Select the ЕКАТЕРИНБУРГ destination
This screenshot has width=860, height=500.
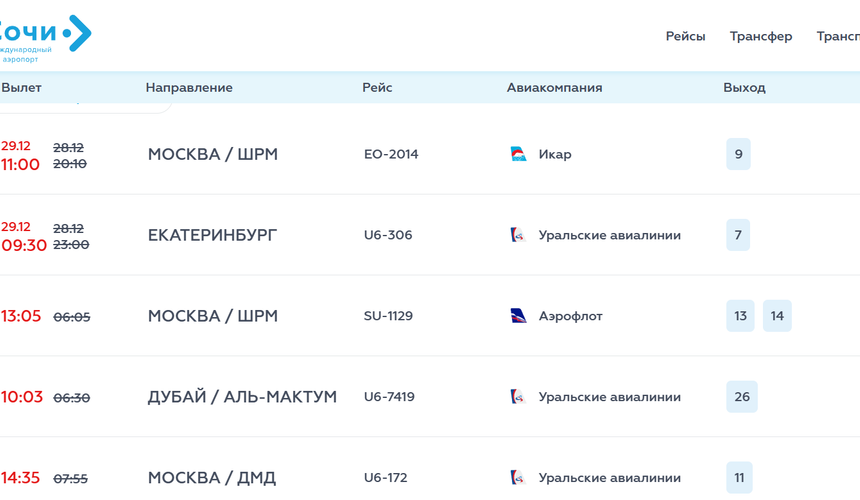pyautogui.click(x=213, y=235)
